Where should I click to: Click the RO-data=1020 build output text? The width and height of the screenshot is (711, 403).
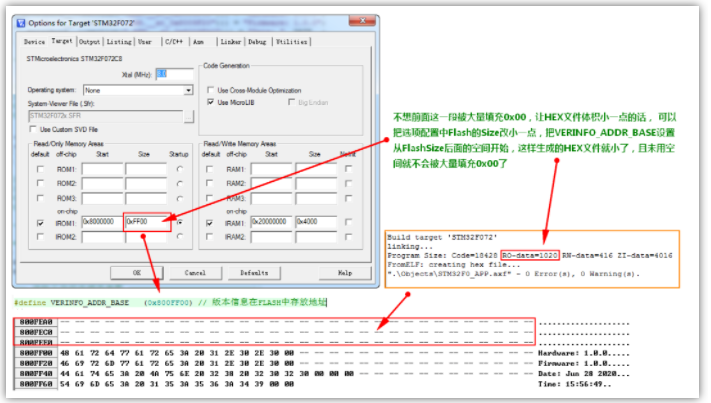pyautogui.click(x=530, y=255)
